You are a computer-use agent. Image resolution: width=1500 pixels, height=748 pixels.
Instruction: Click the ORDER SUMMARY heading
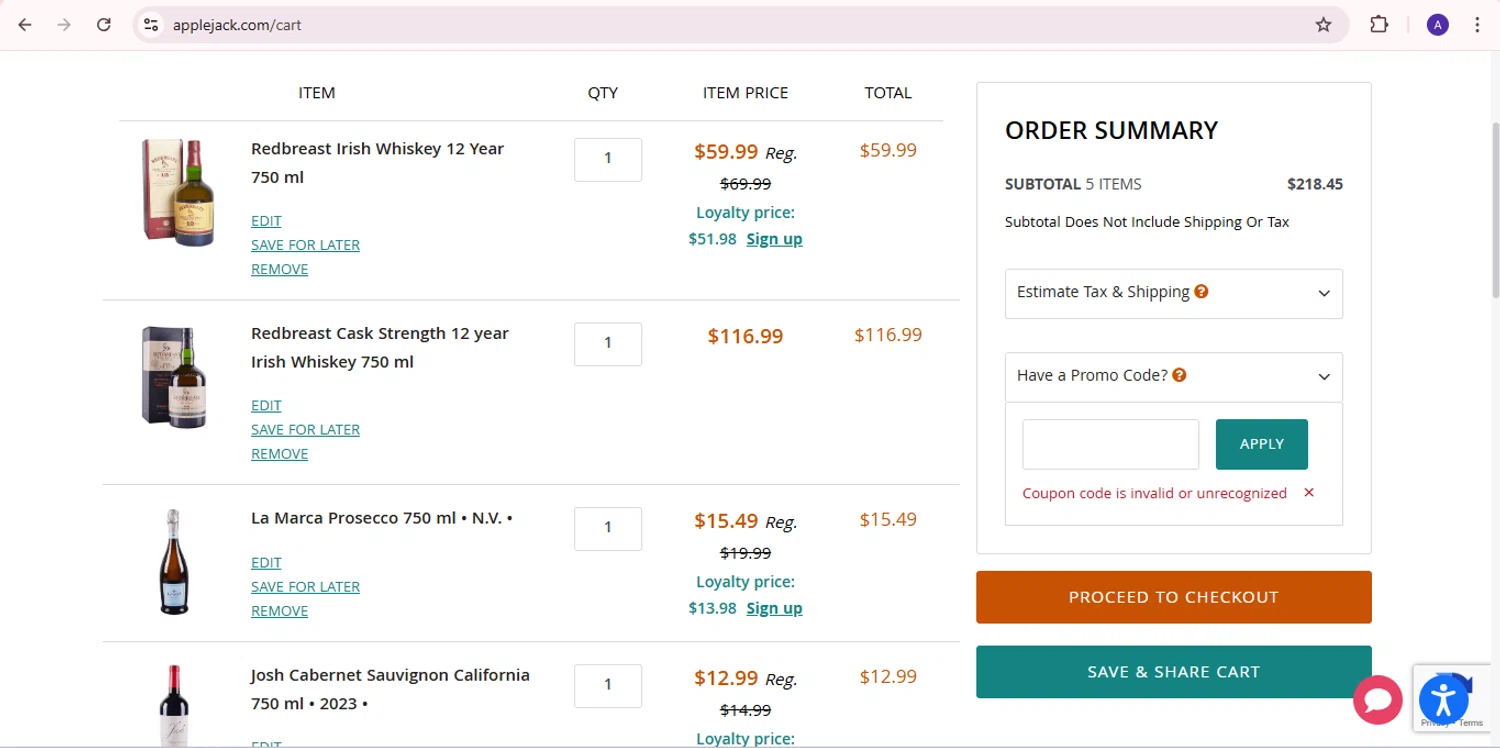click(x=1111, y=131)
